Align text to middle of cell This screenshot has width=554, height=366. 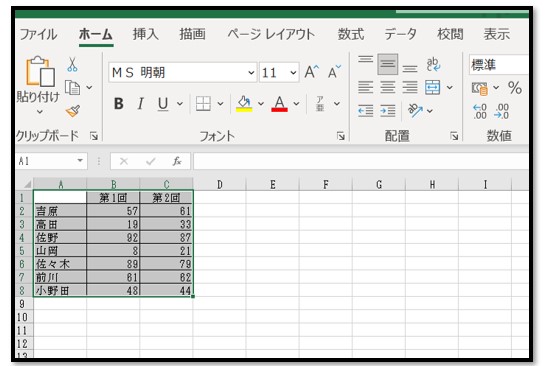(x=388, y=64)
